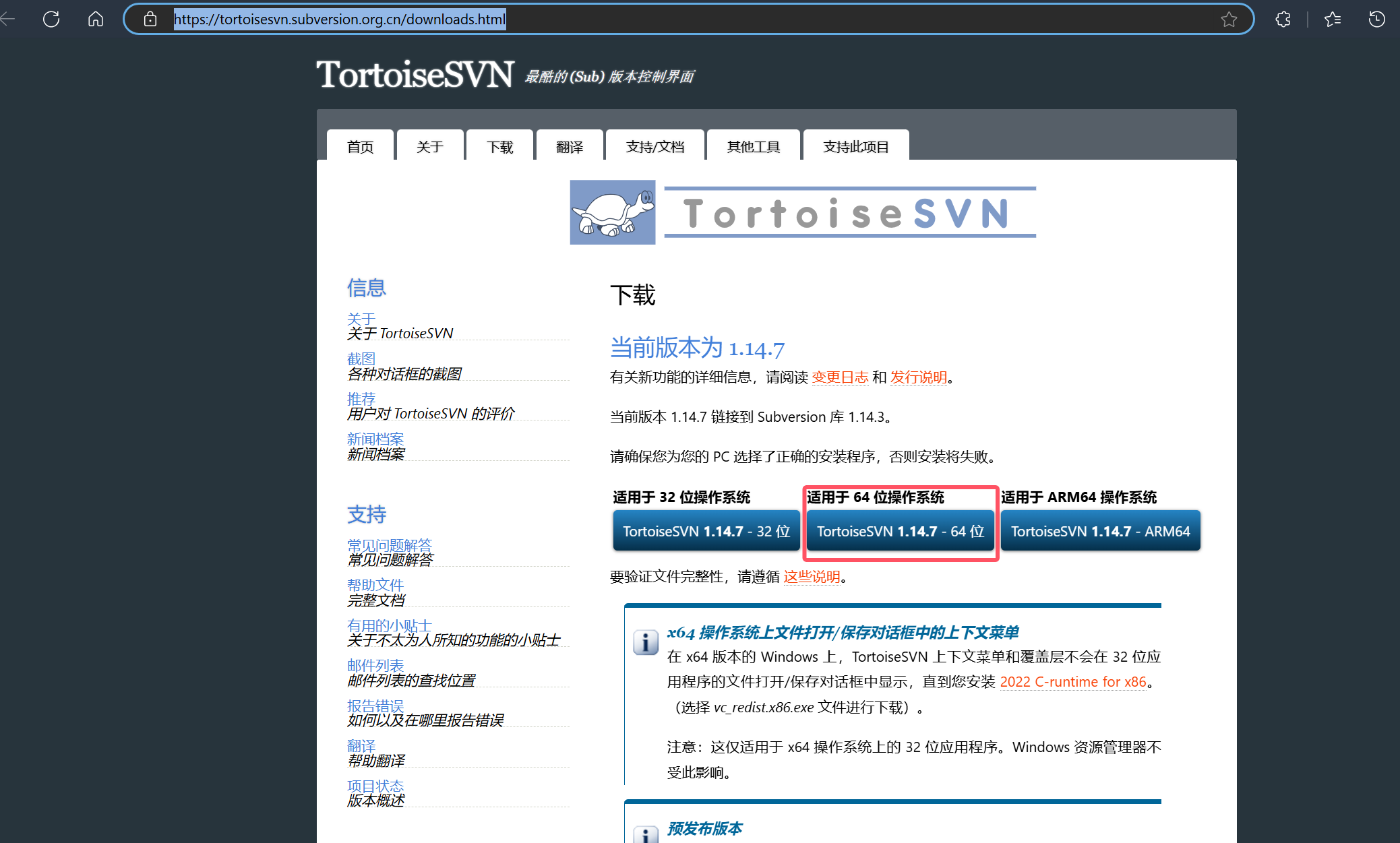Open the 支持此项目 tab
Image resolution: width=1400 pixels, height=843 pixels.
click(856, 146)
